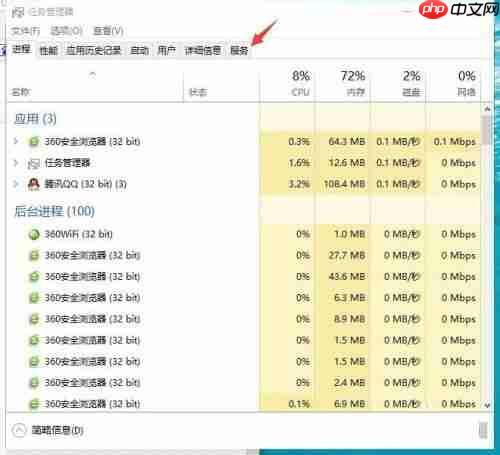The width and height of the screenshot is (500, 455).
Task: Click icon of 360安全浏览器 using 43.6 MB
Action: click(x=34, y=277)
